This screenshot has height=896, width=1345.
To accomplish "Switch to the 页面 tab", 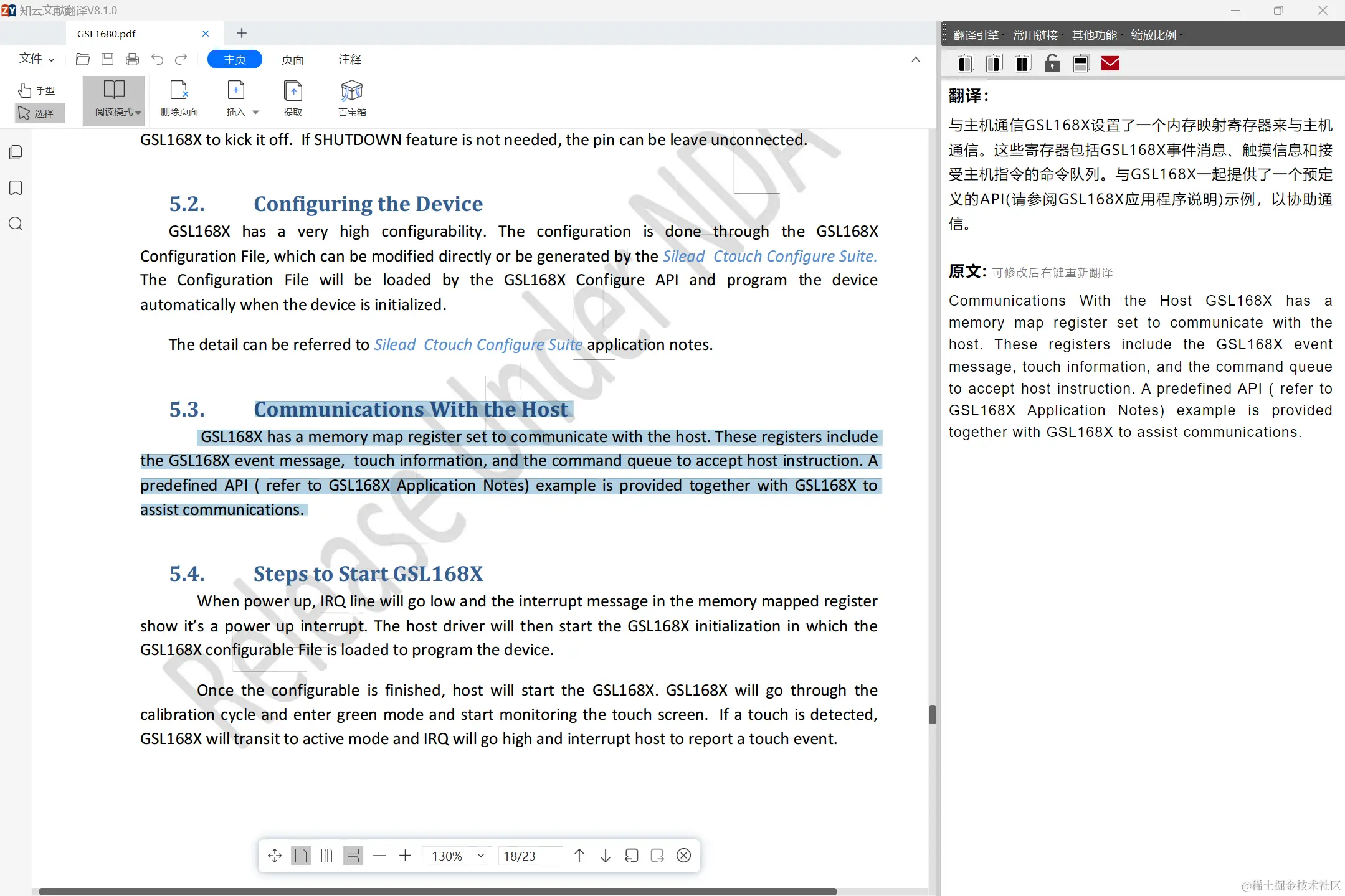I will (292, 59).
